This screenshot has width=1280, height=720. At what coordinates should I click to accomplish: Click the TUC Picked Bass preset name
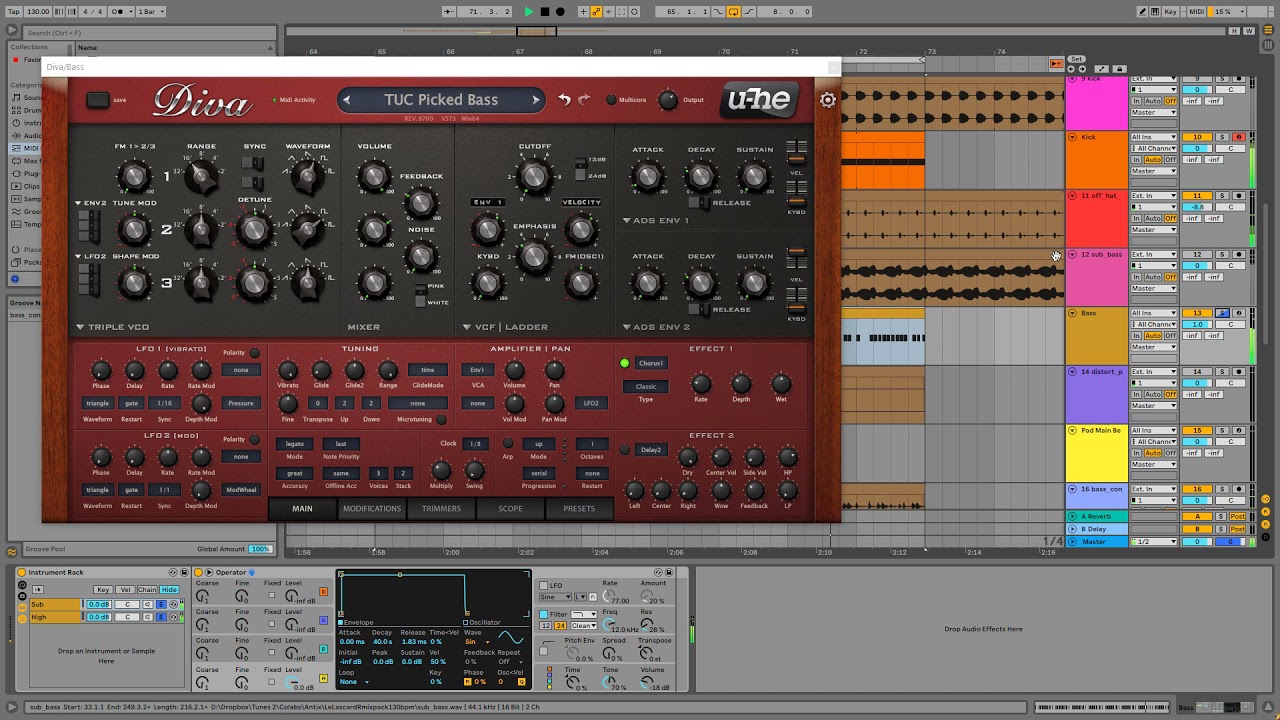pos(441,100)
